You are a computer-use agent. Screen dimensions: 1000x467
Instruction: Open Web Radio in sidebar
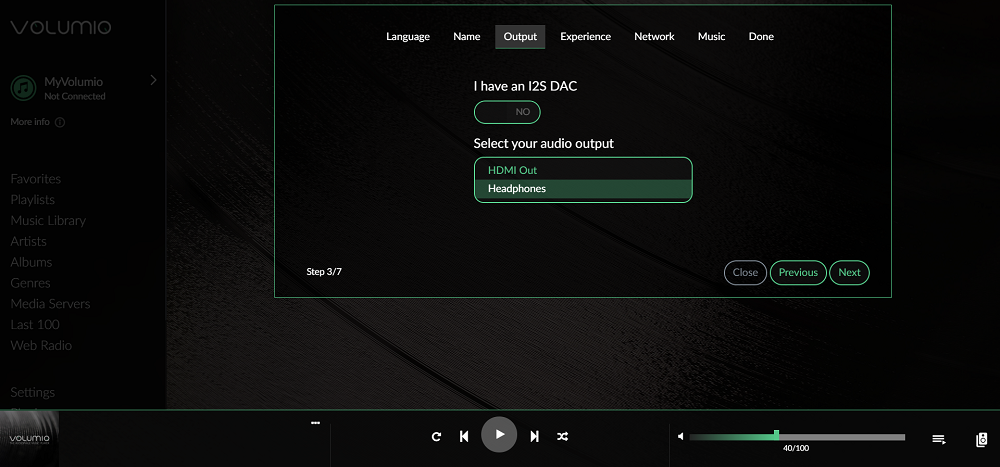click(x=41, y=345)
